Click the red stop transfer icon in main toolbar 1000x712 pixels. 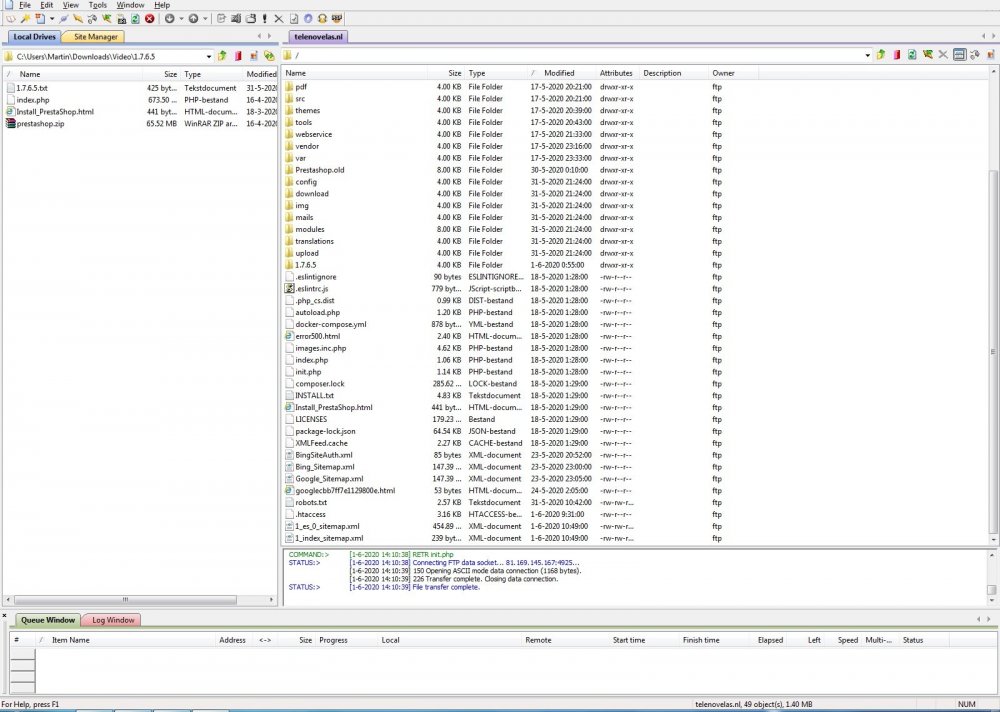(x=149, y=19)
